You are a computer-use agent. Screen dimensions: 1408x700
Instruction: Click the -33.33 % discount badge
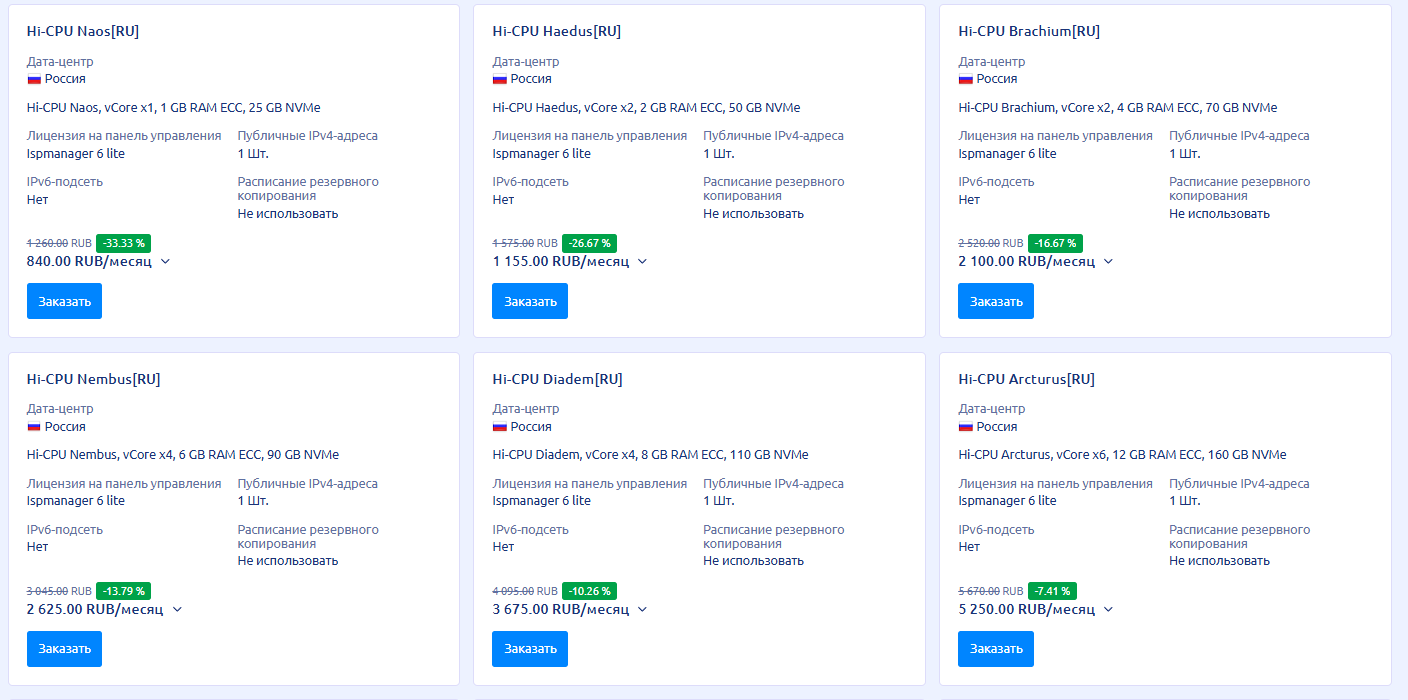tap(123, 243)
